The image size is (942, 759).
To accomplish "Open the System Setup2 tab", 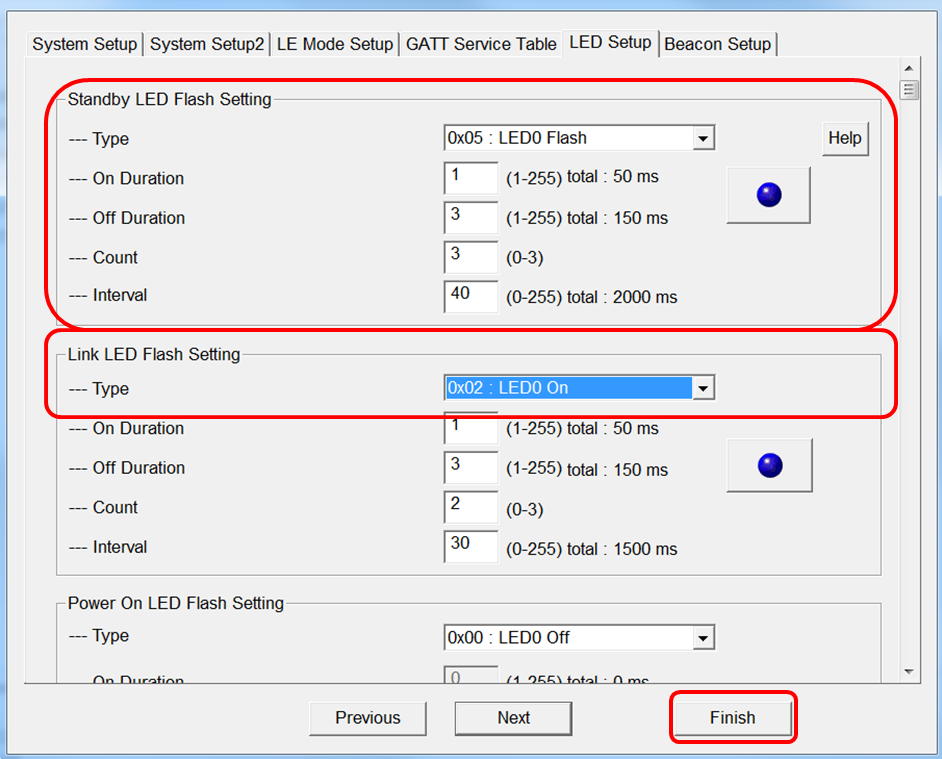I will click(206, 44).
